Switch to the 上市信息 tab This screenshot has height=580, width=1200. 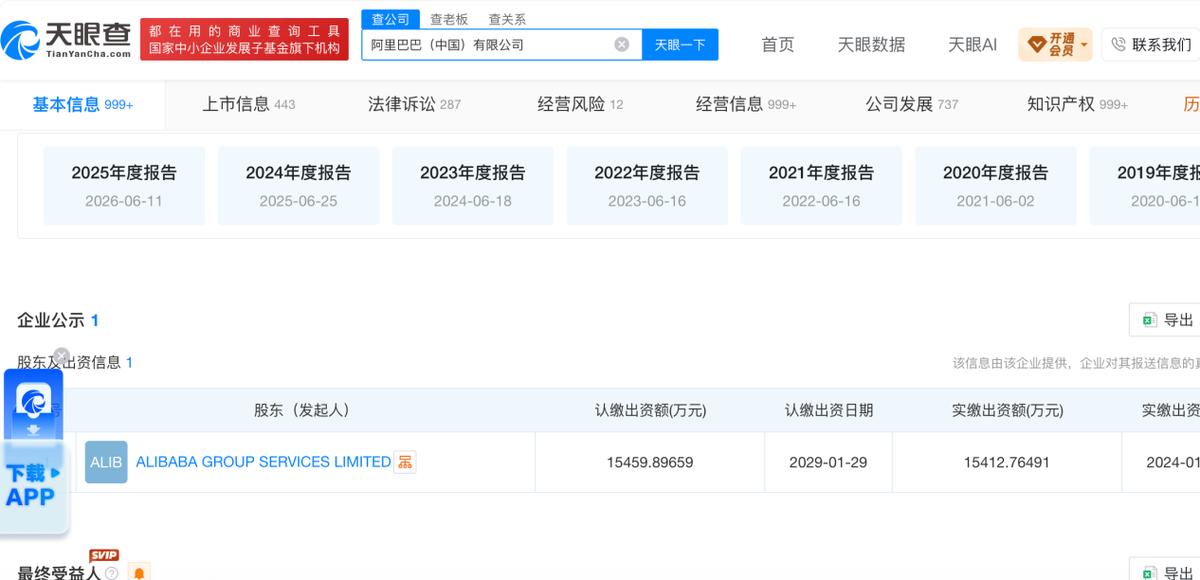click(x=249, y=104)
